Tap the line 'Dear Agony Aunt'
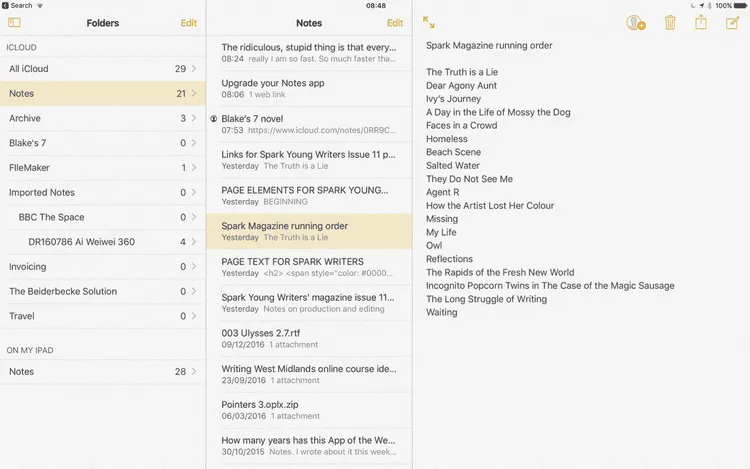 [461, 86]
